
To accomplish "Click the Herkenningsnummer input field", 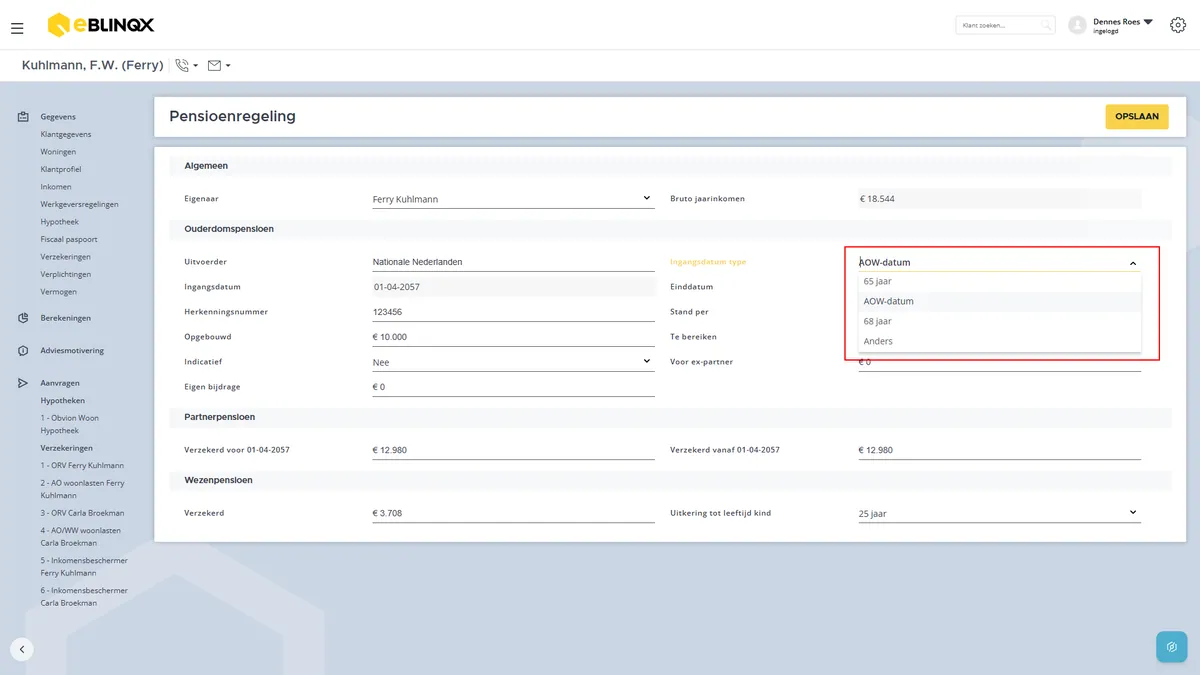I will pos(513,312).
